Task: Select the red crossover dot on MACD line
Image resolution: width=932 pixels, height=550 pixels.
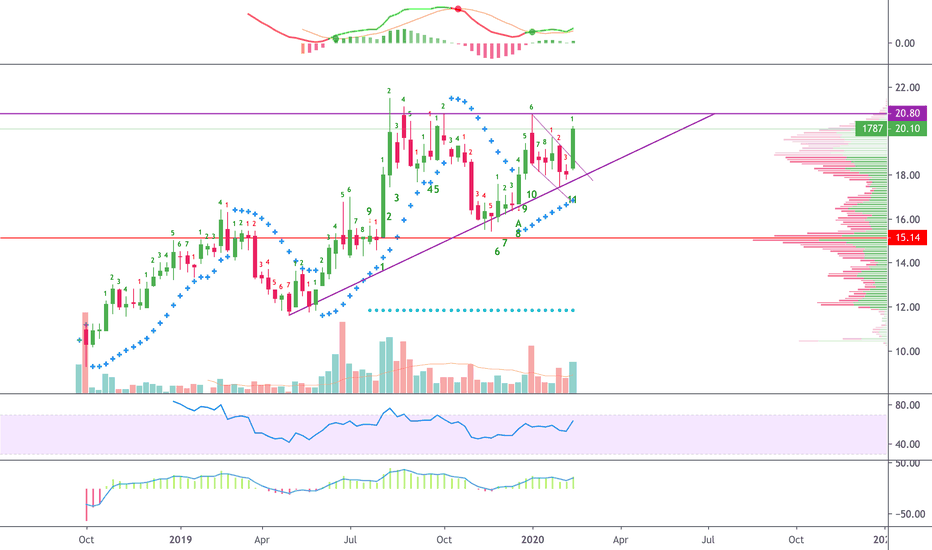Action: (x=458, y=9)
